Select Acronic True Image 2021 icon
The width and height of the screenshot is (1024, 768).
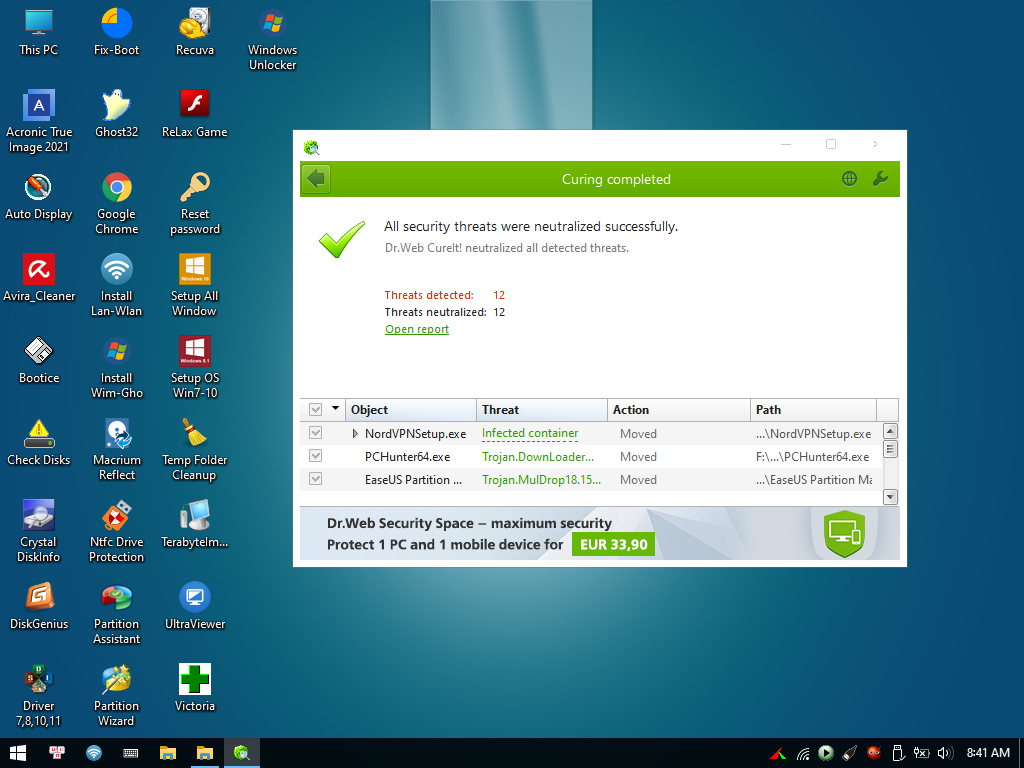pos(39,121)
